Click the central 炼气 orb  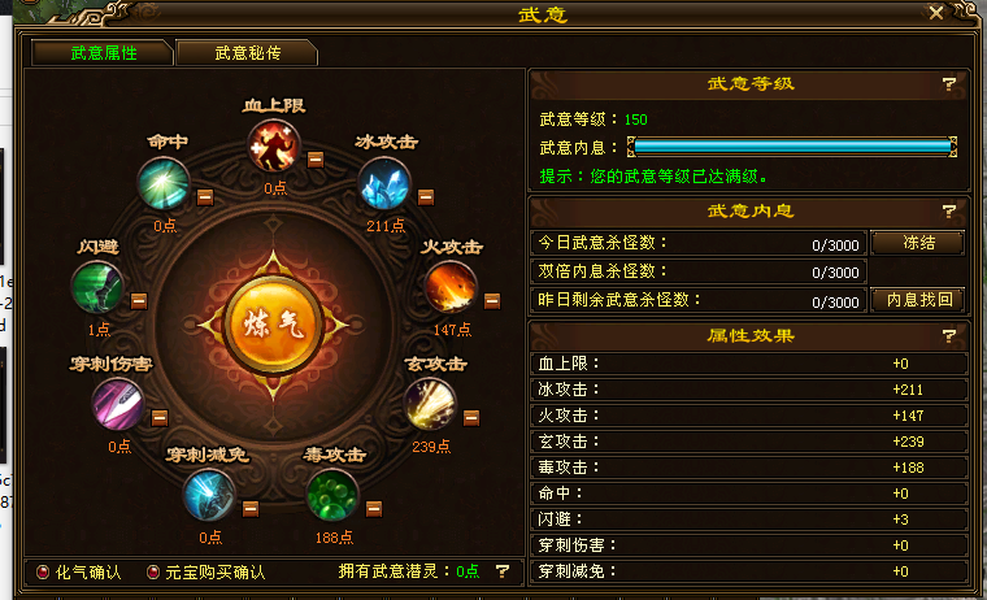[273, 325]
